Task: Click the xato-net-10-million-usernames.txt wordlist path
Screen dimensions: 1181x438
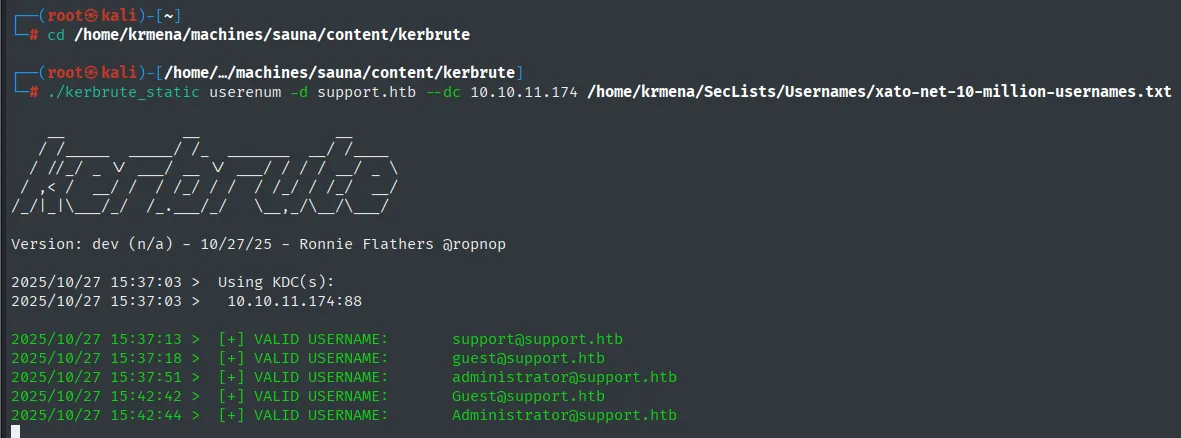Action: pos(879,92)
